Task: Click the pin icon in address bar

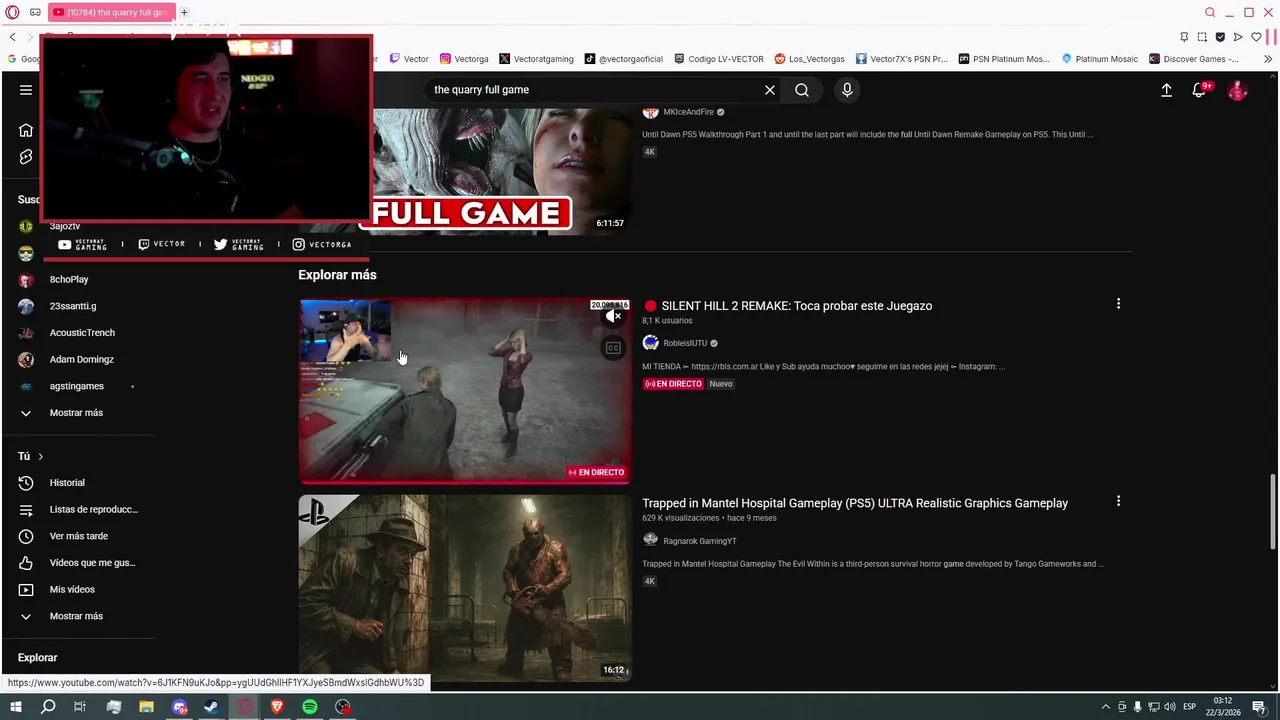Action: coord(1184,37)
